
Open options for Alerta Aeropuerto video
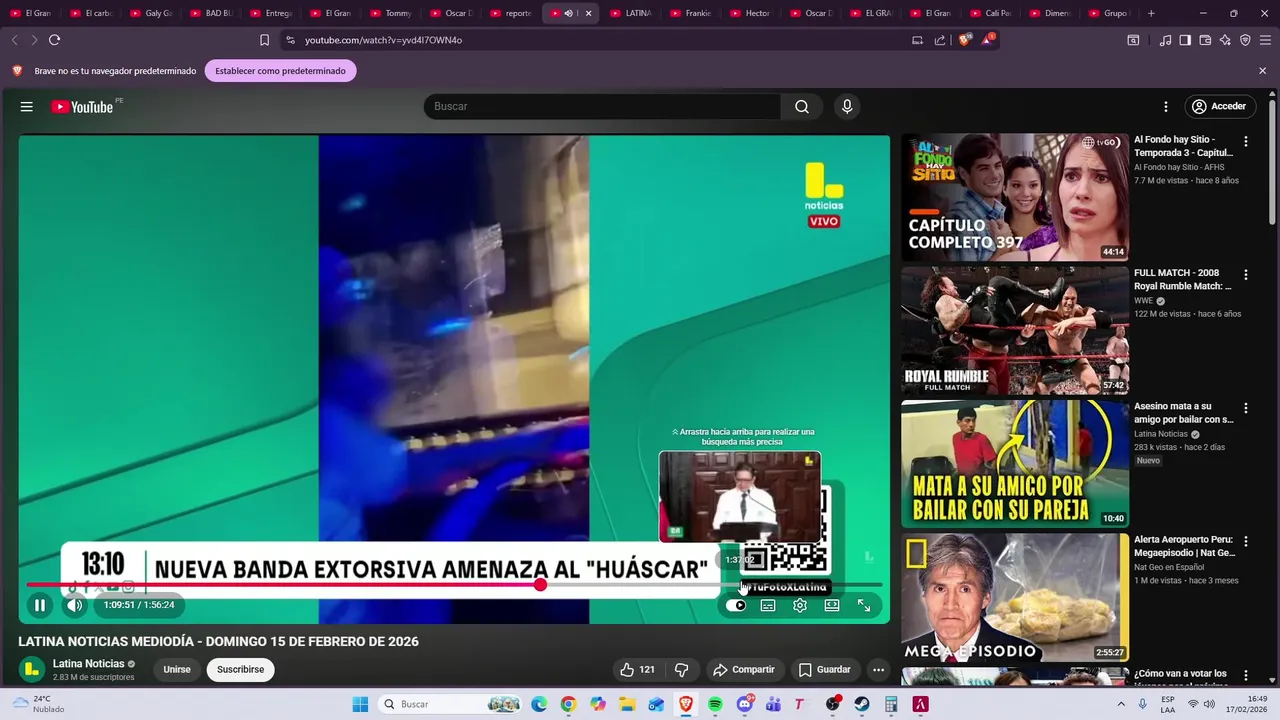pyautogui.click(x=1246, y=541)
